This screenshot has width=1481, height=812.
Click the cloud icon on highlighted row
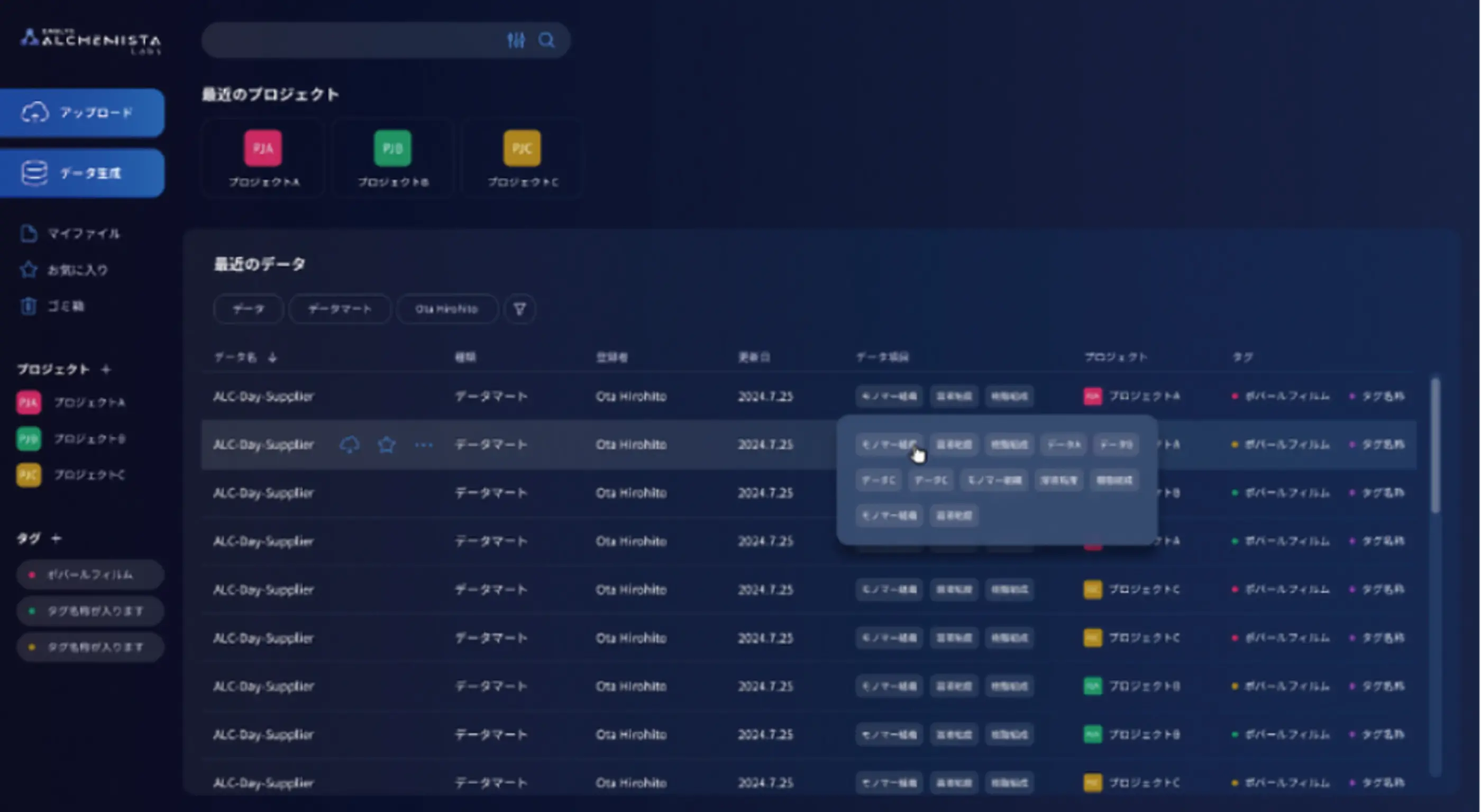[350, 444]
